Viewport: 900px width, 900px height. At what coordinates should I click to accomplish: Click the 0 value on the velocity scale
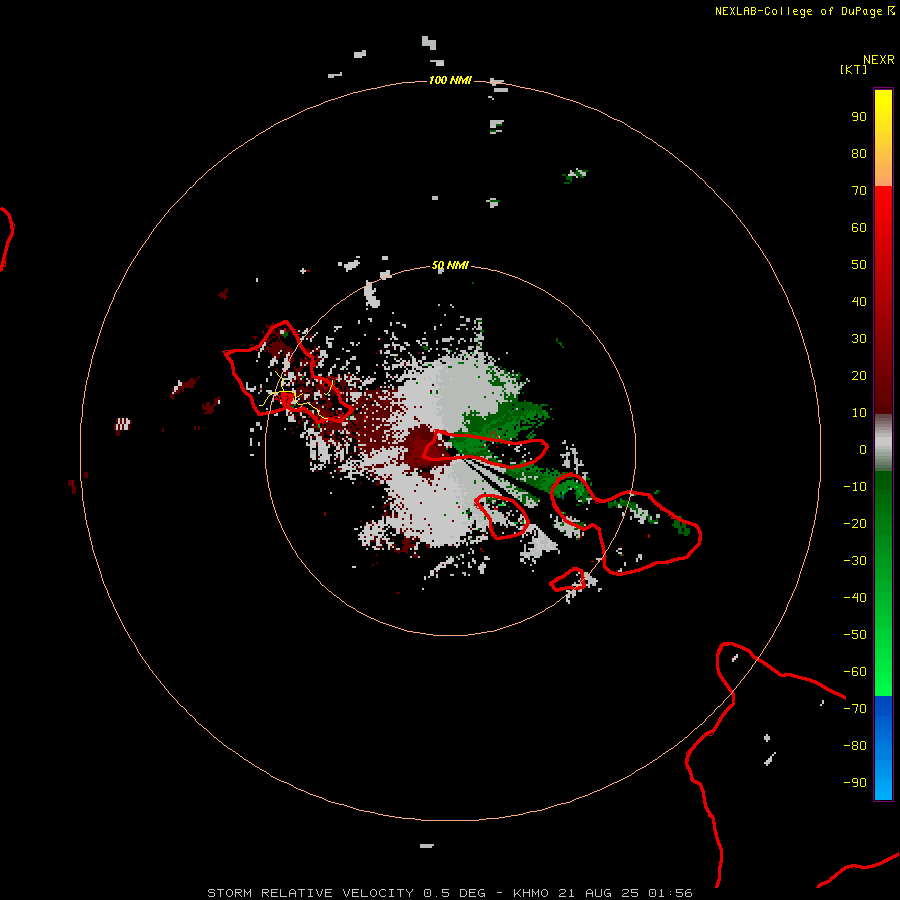pos(863,450)
